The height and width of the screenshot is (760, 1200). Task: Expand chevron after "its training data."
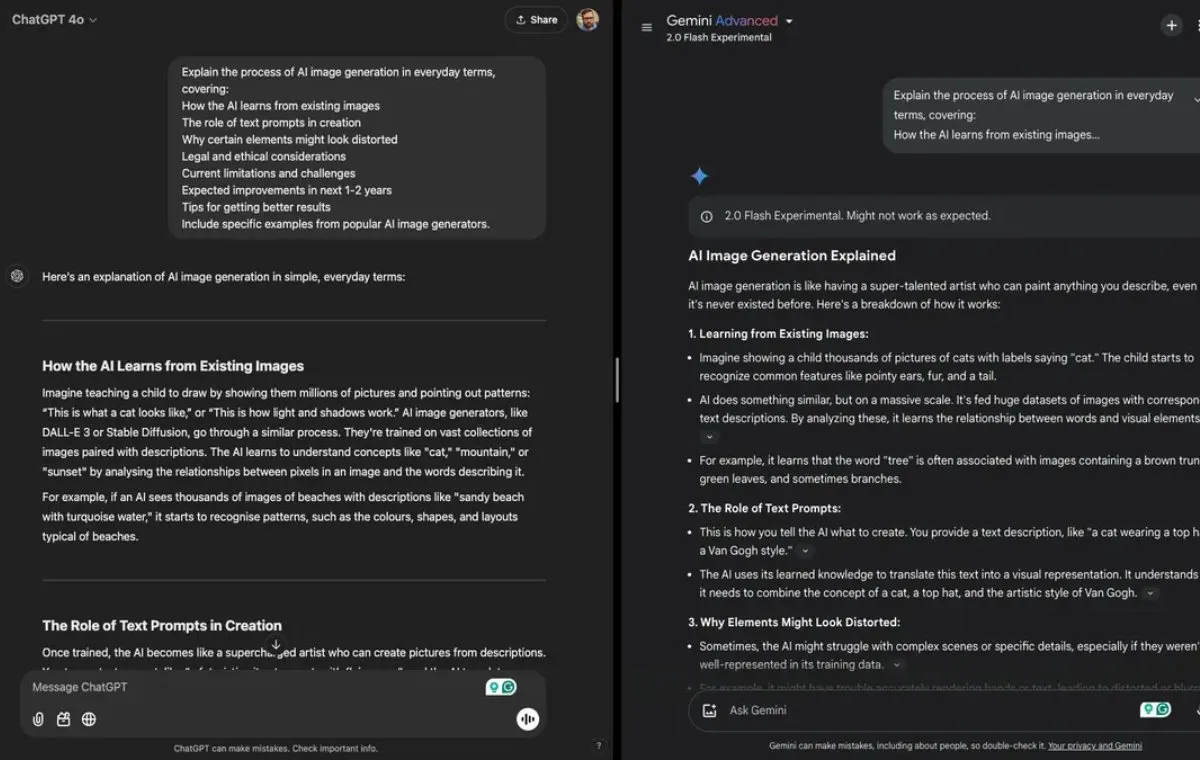(896, 665)
